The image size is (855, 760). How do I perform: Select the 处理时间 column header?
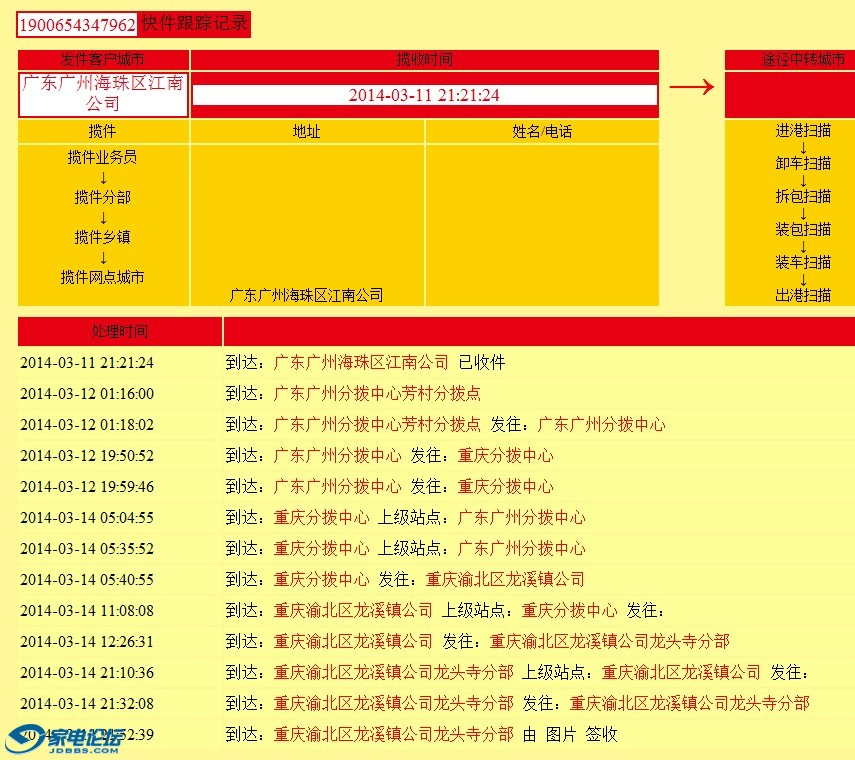coord(119,331)
